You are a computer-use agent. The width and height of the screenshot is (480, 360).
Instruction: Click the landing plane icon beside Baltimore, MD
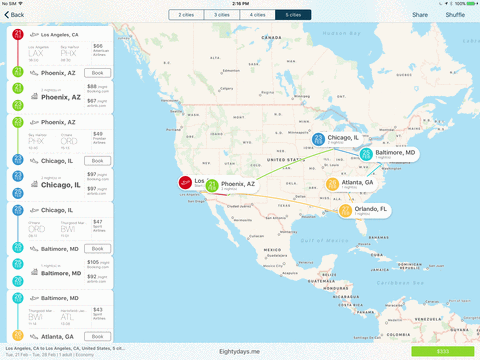34,249
